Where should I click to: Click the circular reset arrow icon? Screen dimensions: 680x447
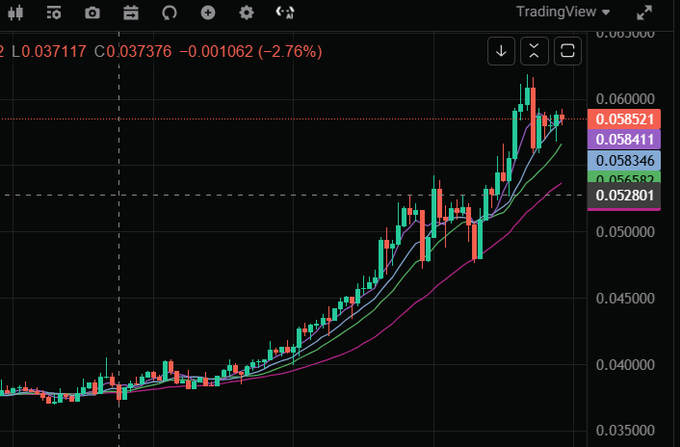pos(169,13)
